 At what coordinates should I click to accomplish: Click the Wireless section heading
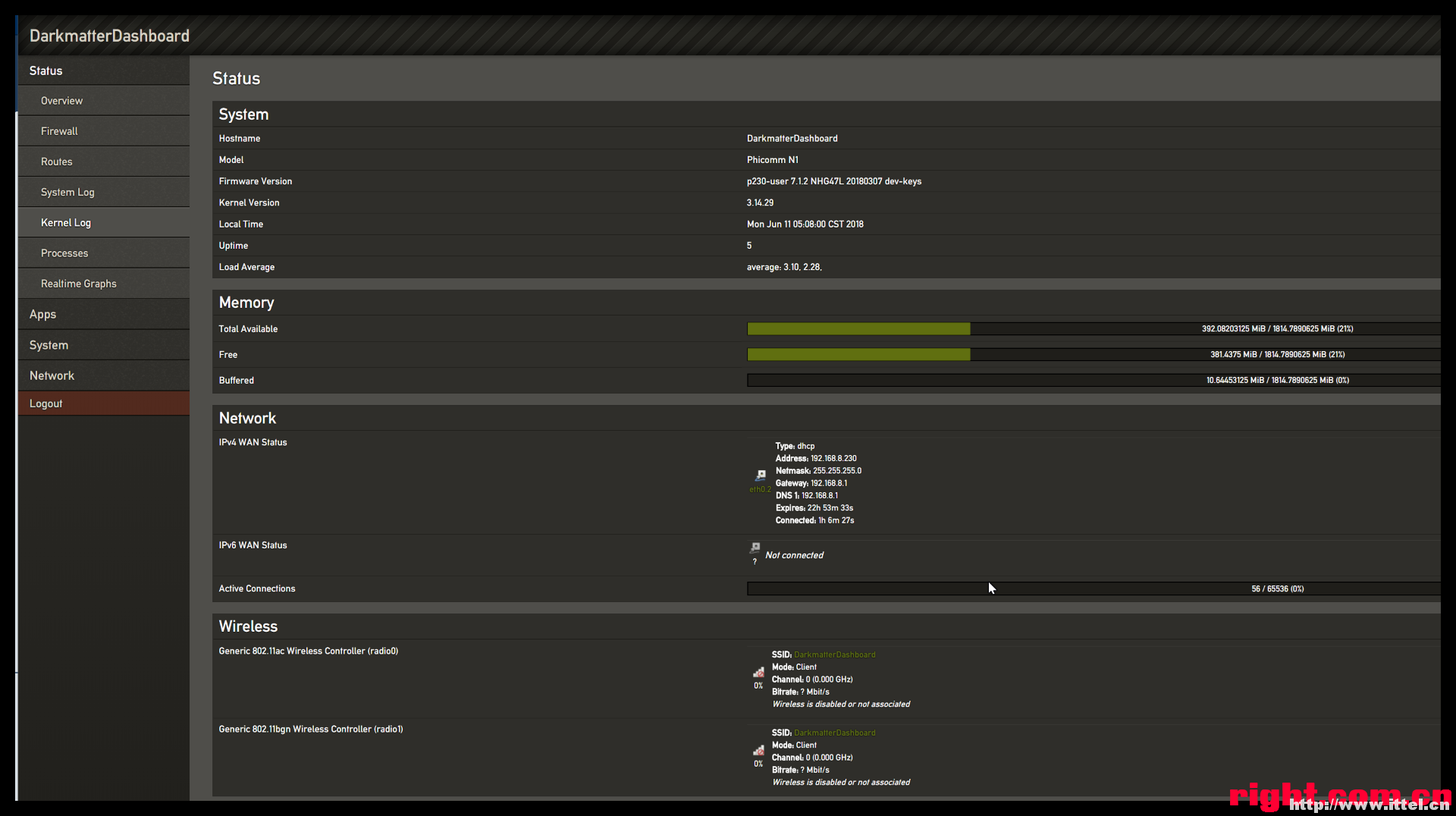(x=248, y=626)
